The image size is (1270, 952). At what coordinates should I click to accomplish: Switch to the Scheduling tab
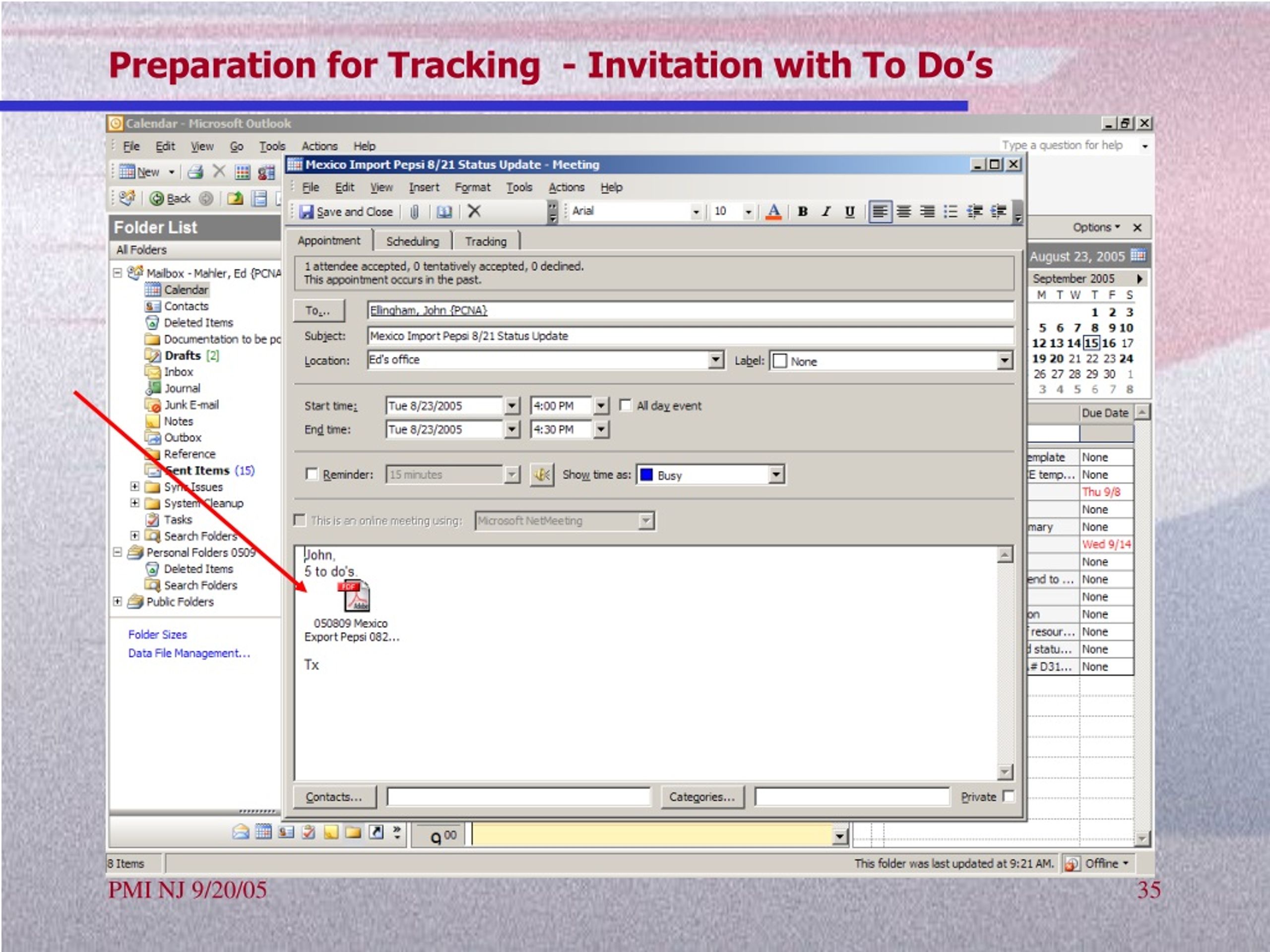tap(412, 241)
